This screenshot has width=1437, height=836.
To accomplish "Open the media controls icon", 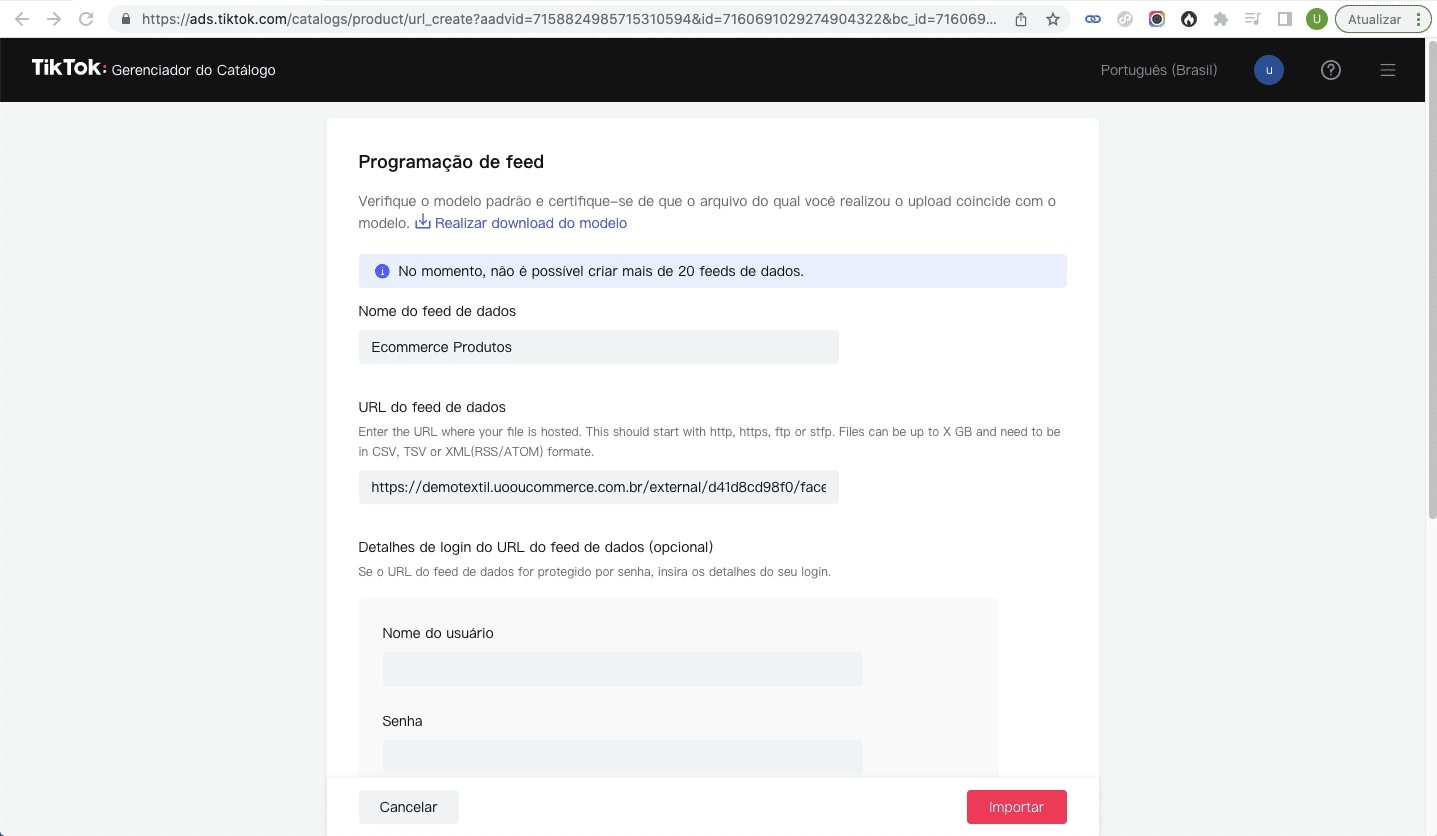I will tap(1253, 19).
